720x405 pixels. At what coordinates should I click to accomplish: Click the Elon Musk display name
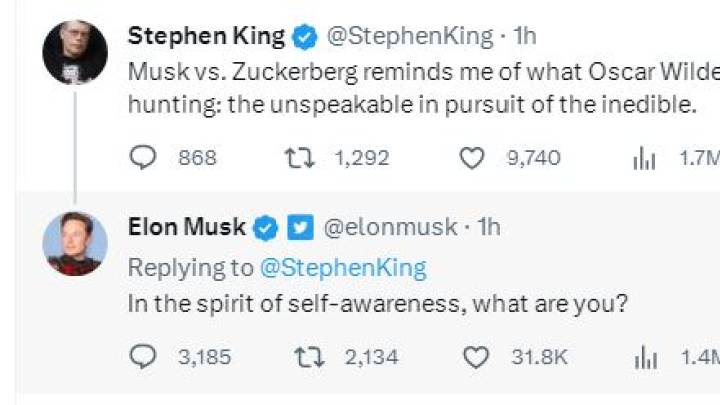187,227
